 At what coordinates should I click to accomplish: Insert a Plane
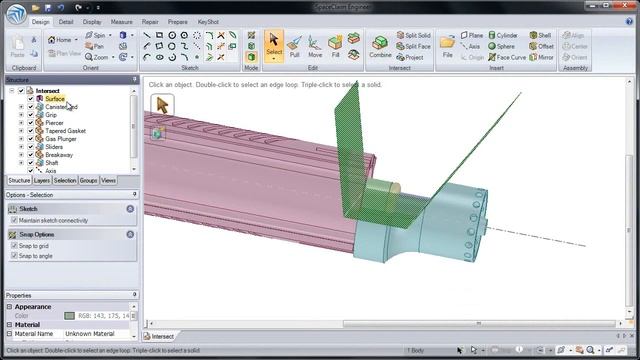472,36
